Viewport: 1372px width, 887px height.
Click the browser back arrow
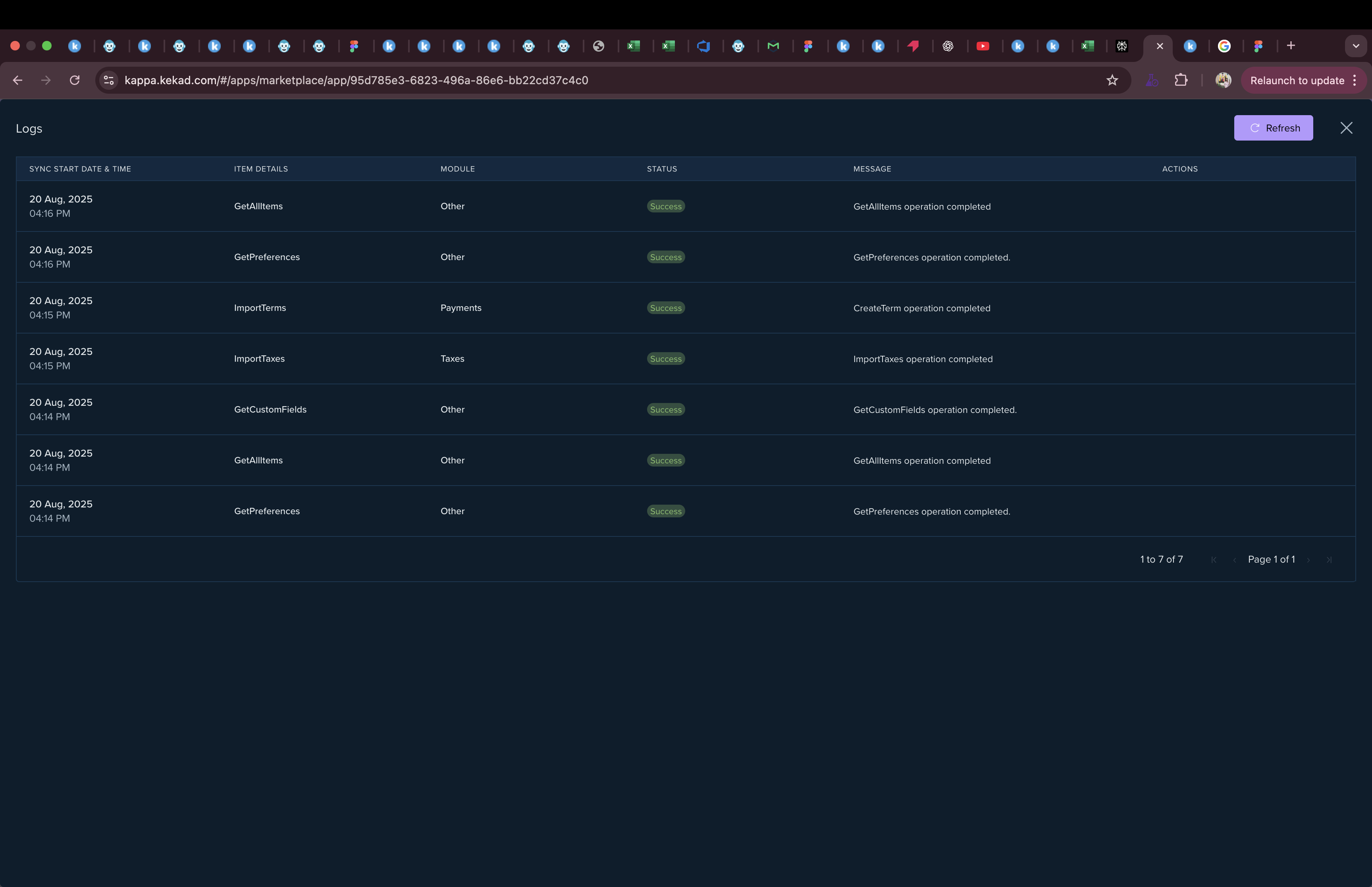pos(18,81)
